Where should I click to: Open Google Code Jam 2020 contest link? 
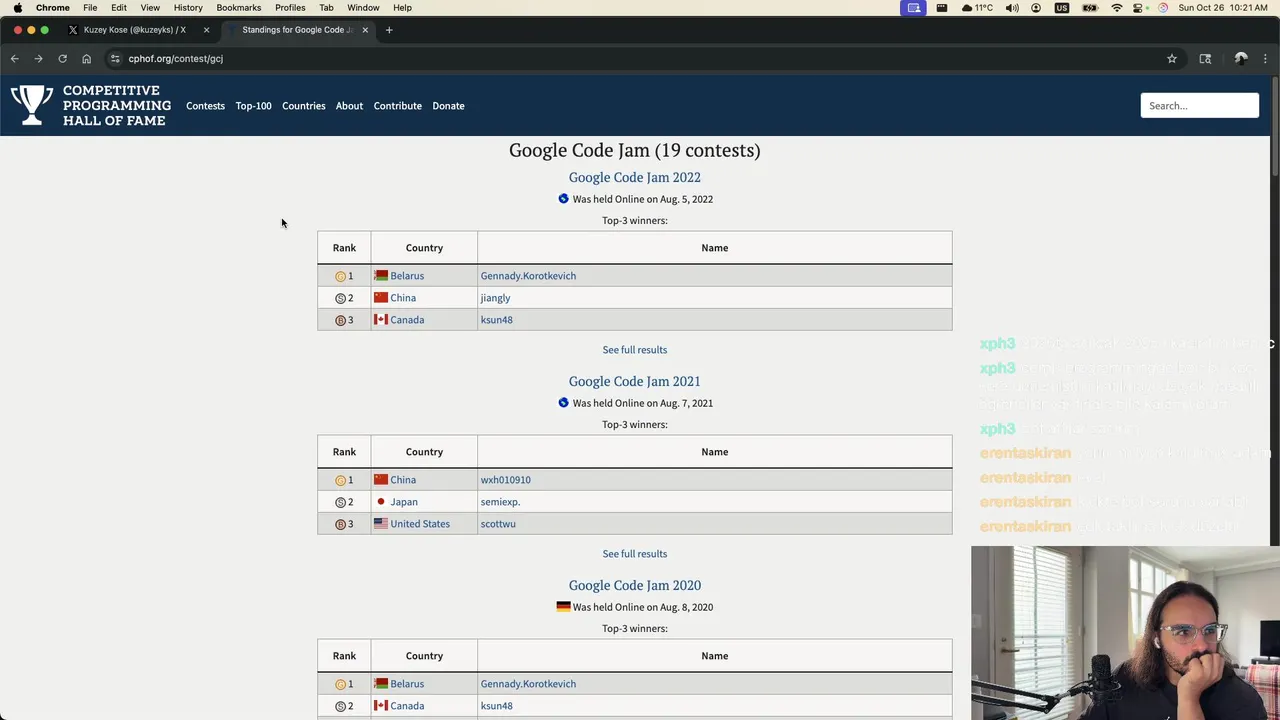[x=634, y=586]
